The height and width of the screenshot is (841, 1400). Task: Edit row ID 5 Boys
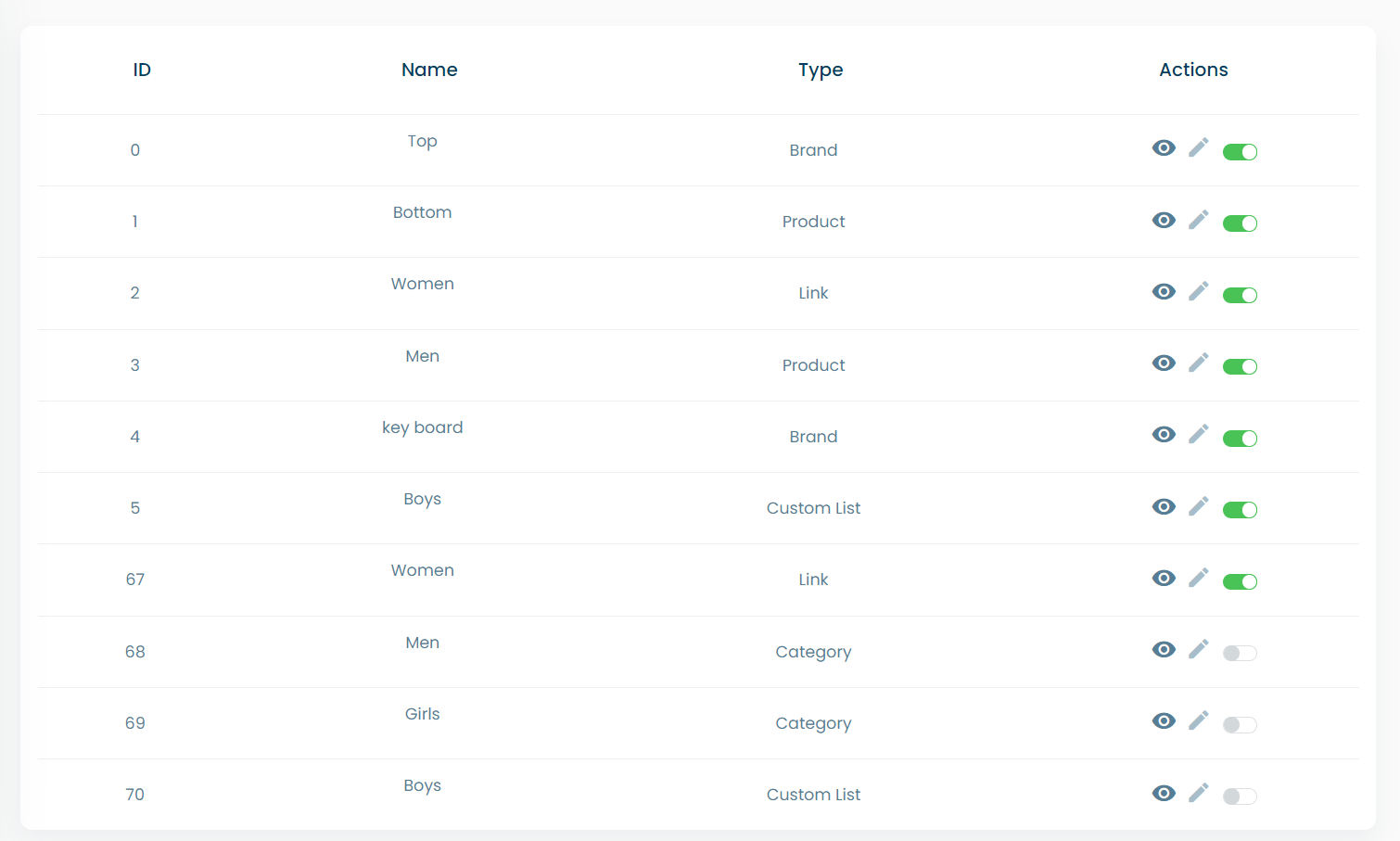tap(1199, 505)
